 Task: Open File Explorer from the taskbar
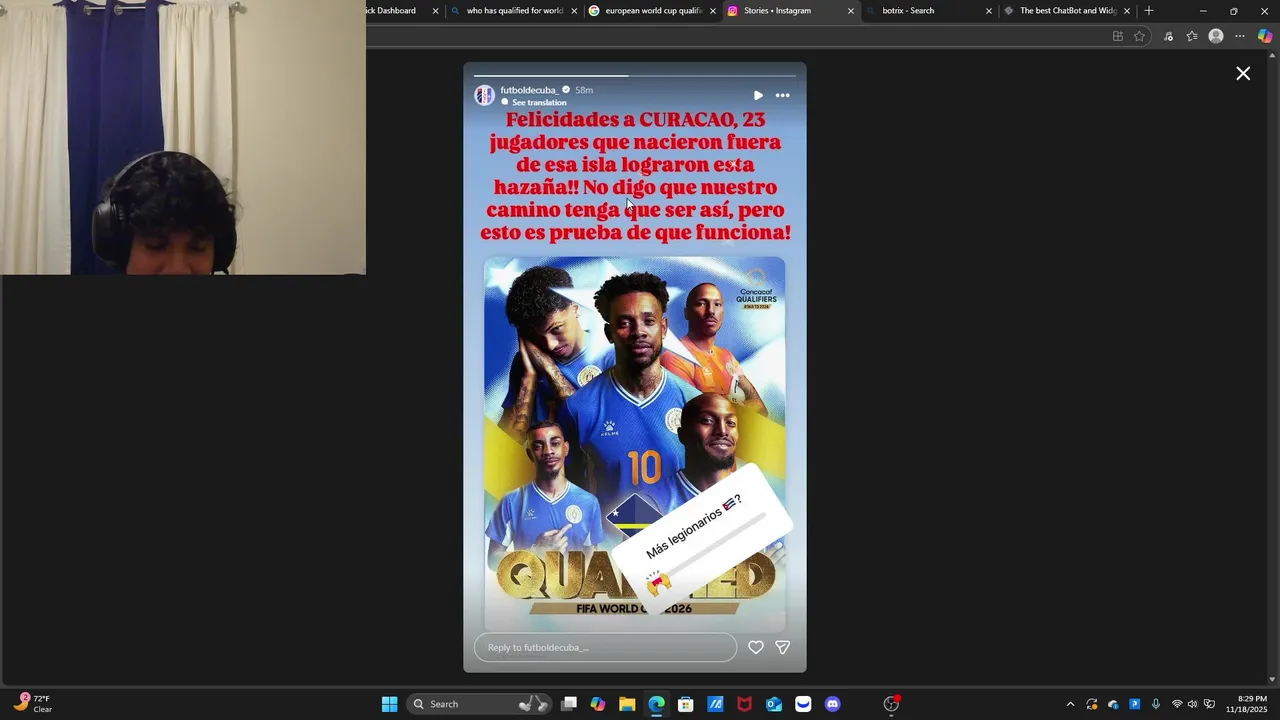627,704
